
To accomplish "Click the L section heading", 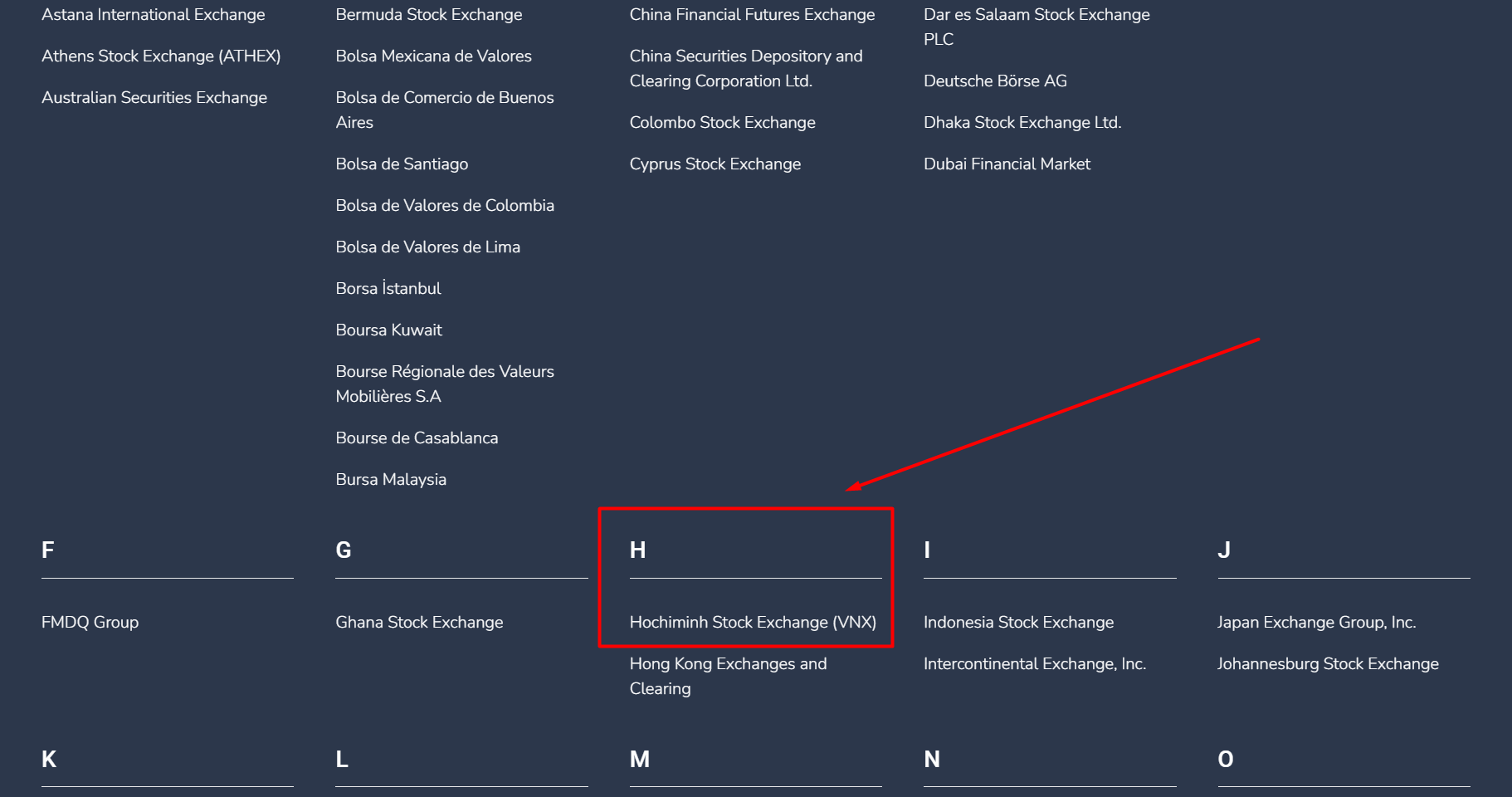I will (x=342, y=759).
